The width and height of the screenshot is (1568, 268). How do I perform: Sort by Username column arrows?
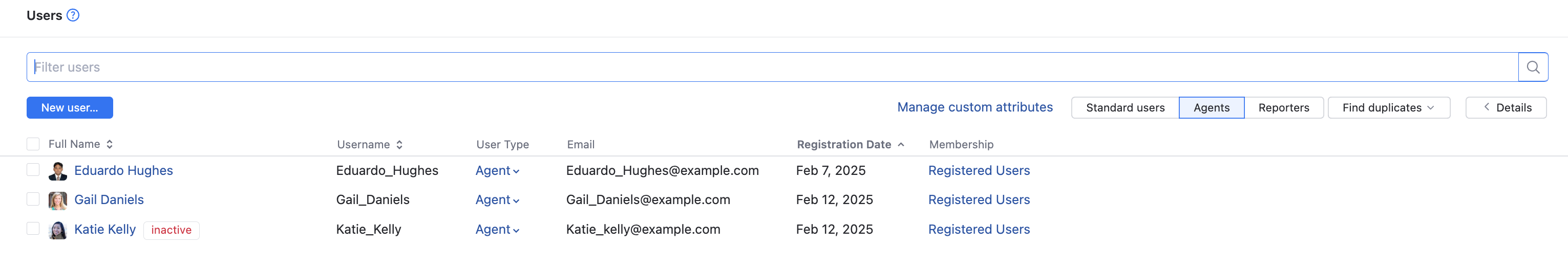399,145
